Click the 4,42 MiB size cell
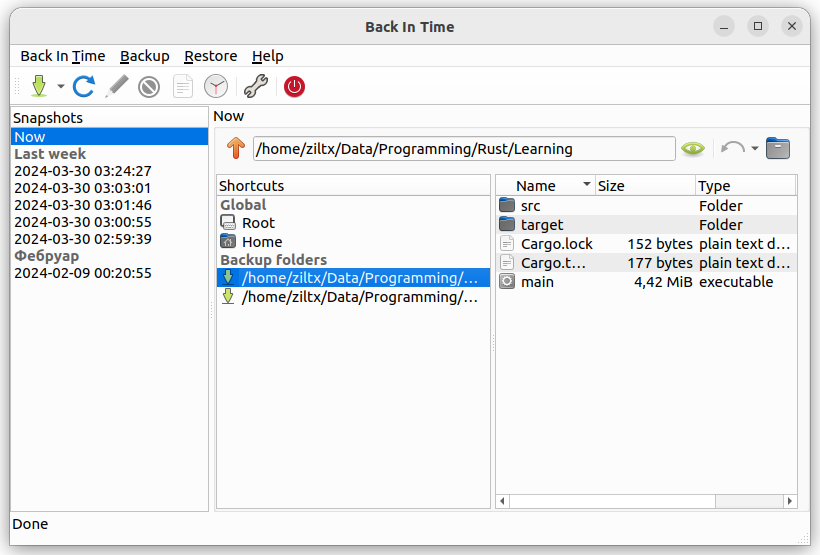This screenshot has height=555, width=820. (663, 282)
